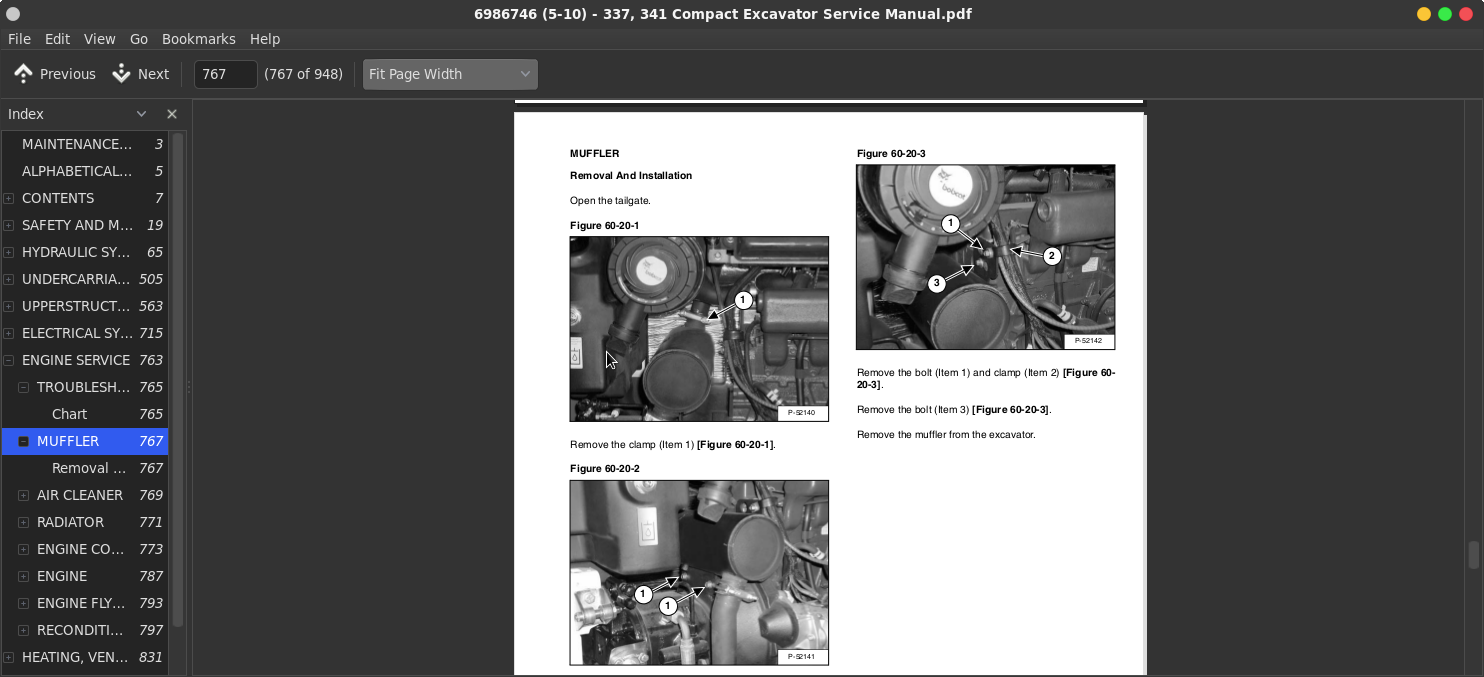The image size is (1484, 677).
Task: Select the ALPHABETICAL index entry
Action: click(76, 171)
